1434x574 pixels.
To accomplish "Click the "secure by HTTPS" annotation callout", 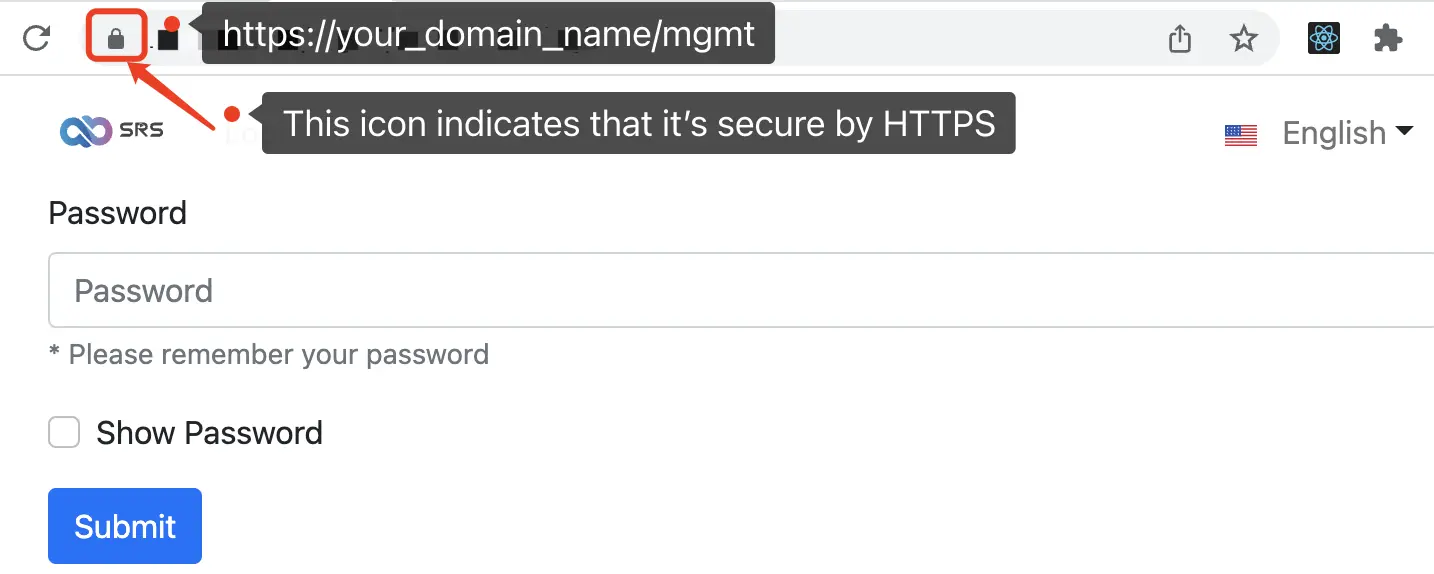I will point(638,124).
